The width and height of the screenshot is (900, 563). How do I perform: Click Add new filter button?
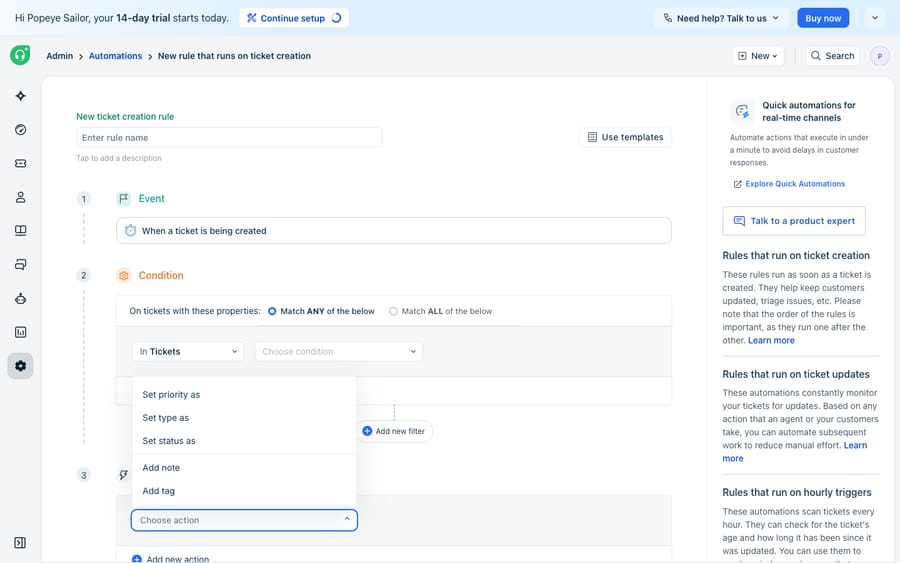click(x=394, y=431)
